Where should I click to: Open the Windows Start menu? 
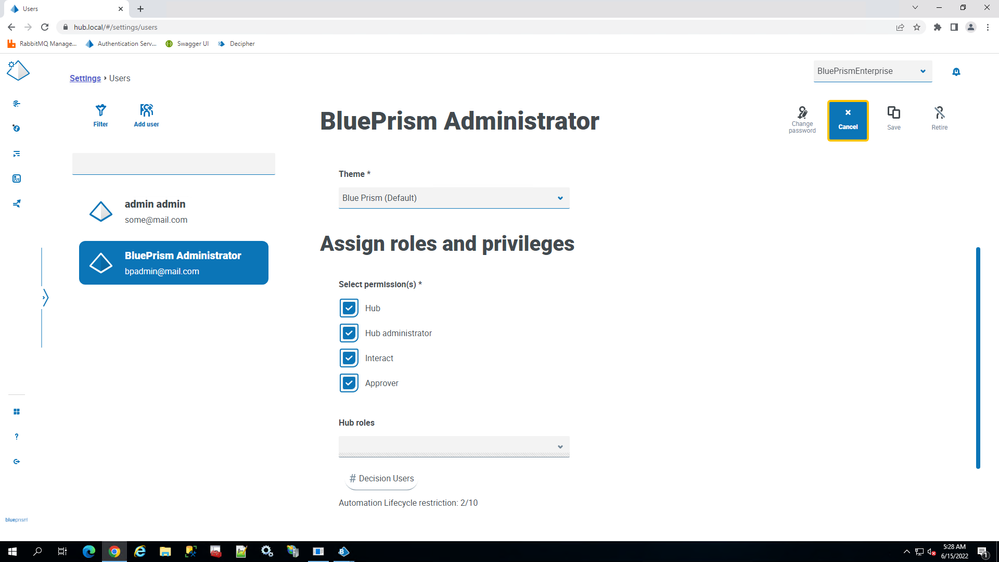click(x=12, y=552)
